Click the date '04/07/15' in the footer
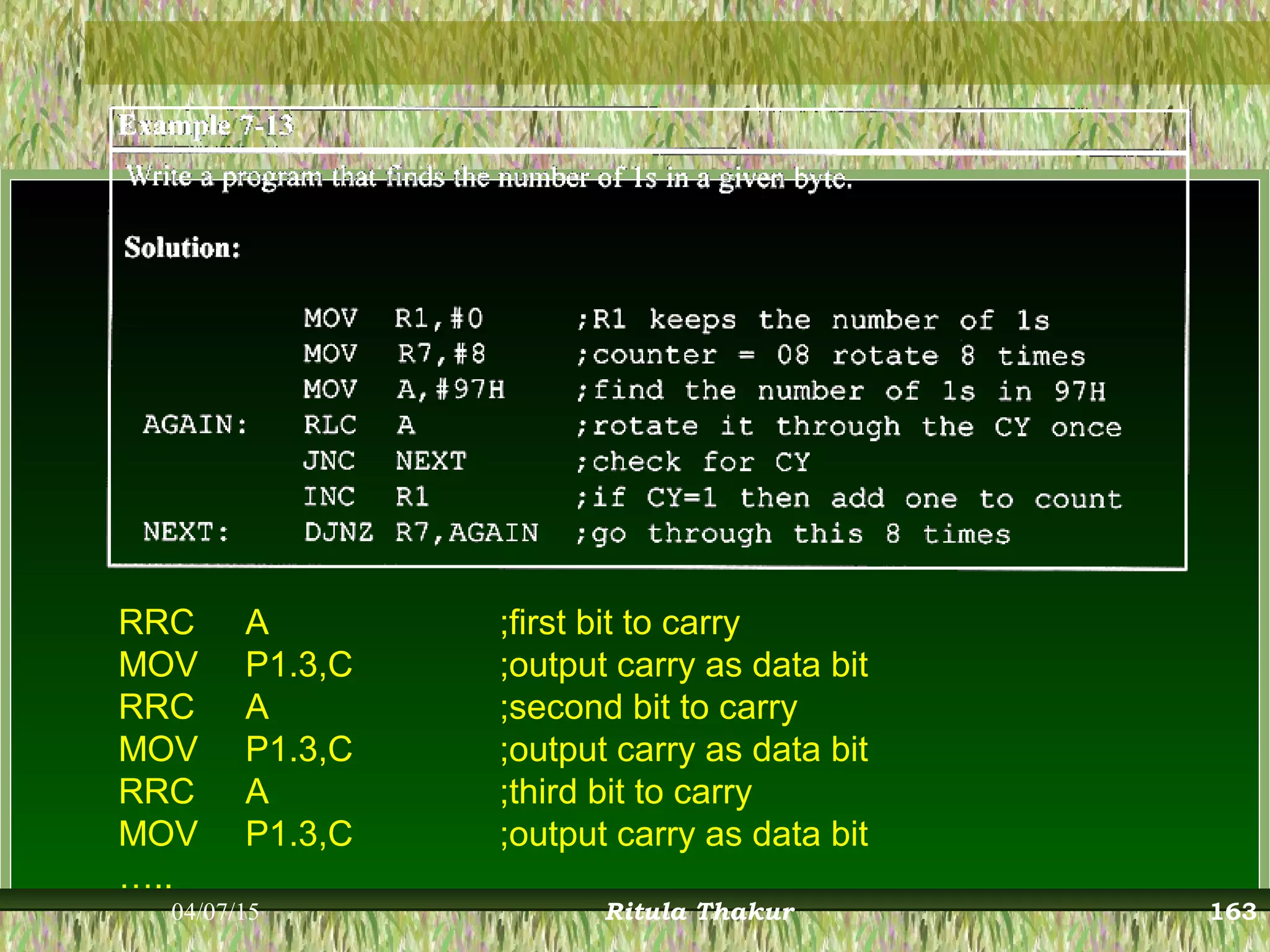This screenshot has width=1270, height=952. pyautogui.click(x=215, y=912)
